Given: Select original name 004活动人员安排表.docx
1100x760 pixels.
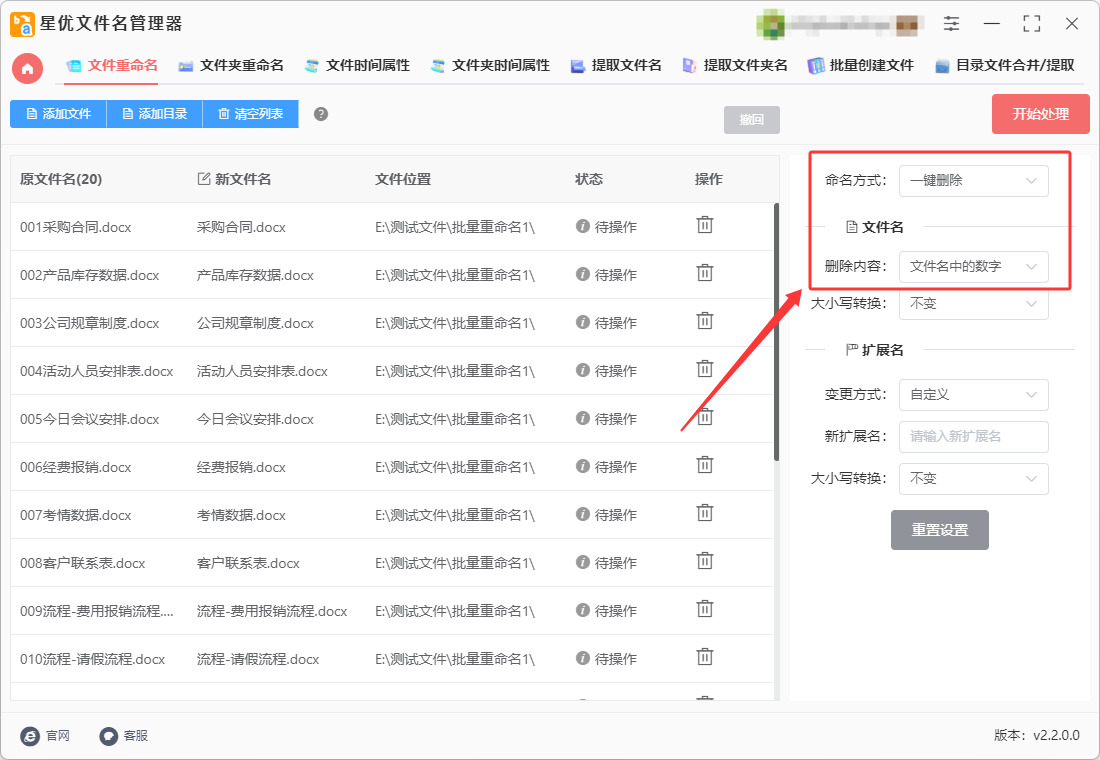Looking at the screenshot, I should [96, 371].
